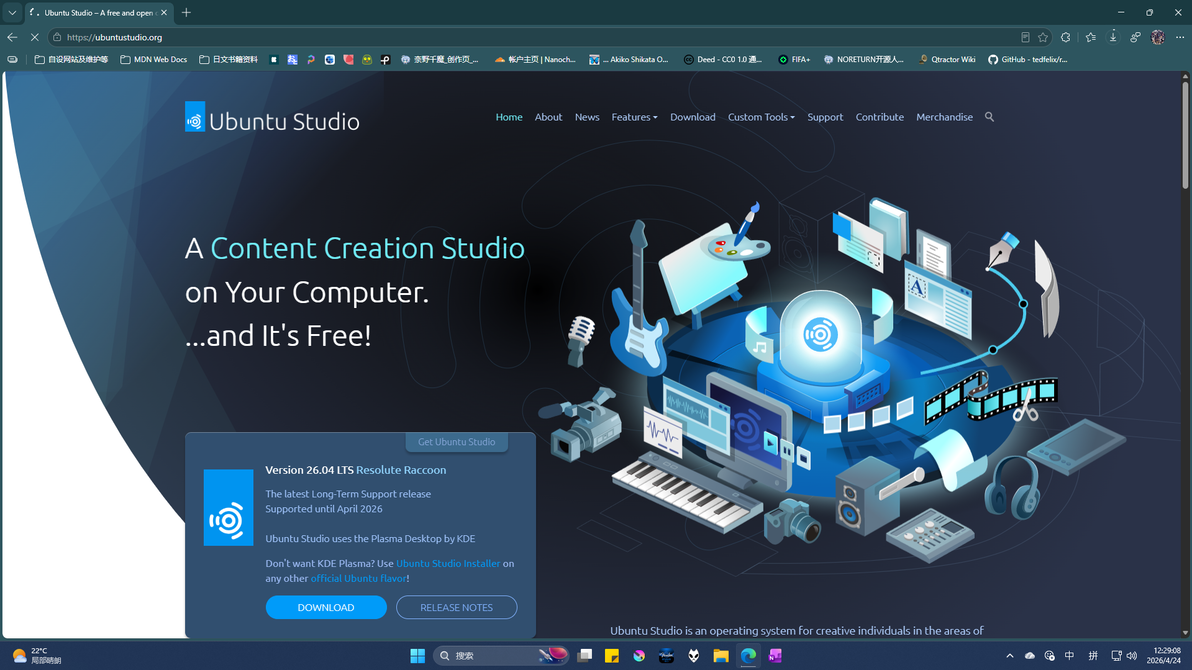Image resolution: width=1192 pixels, height=670 pixels.
Task: Open the Deed CC0 1.0 bookmark
Action: click(722, 59)
